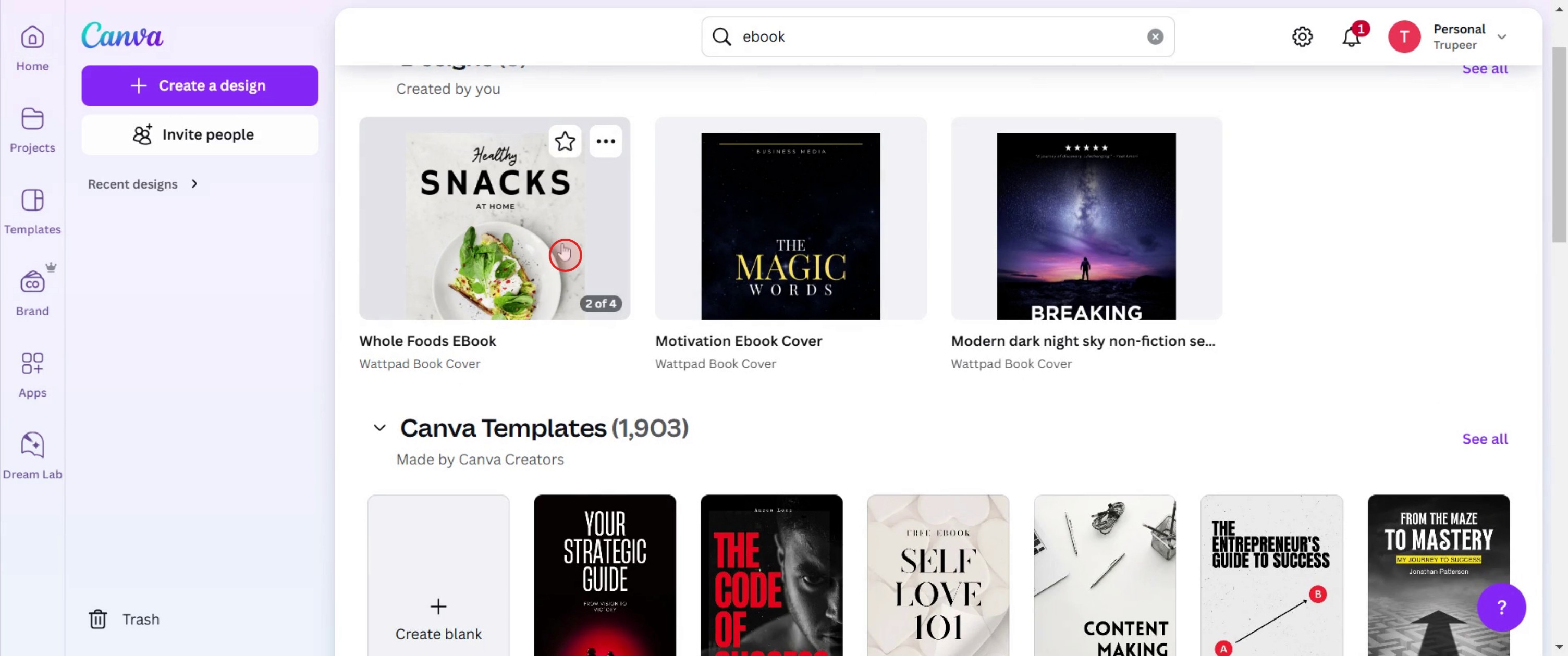Open the settings gear icon
Screen dimensions: 1568x656
1302,36
